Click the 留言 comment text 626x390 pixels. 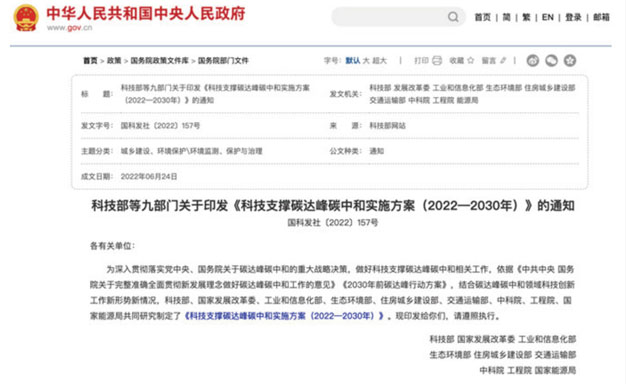coord(489,61)
